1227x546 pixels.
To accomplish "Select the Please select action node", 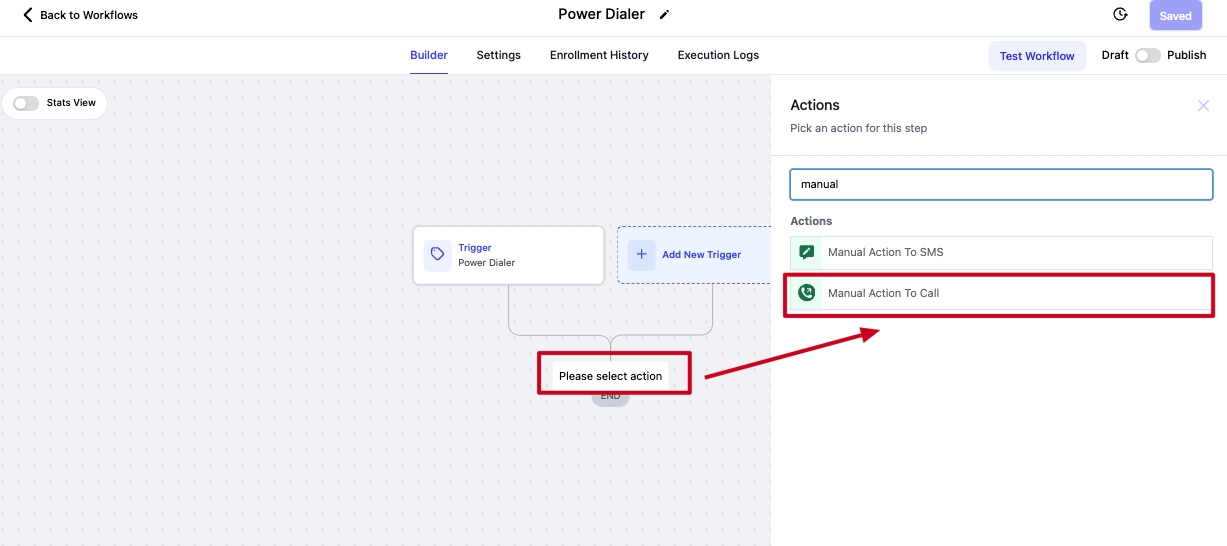I will [611, 376].
